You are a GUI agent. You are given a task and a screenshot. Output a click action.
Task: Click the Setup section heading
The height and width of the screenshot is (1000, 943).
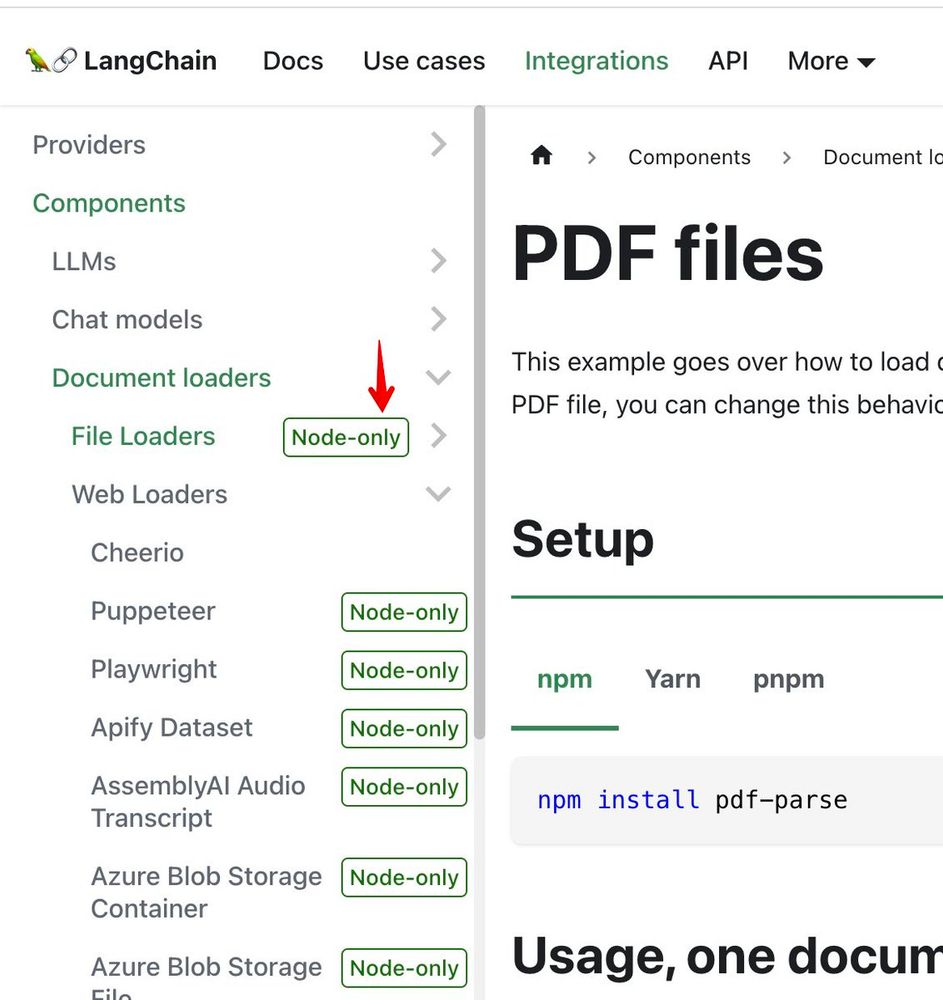tap(583, 539)
